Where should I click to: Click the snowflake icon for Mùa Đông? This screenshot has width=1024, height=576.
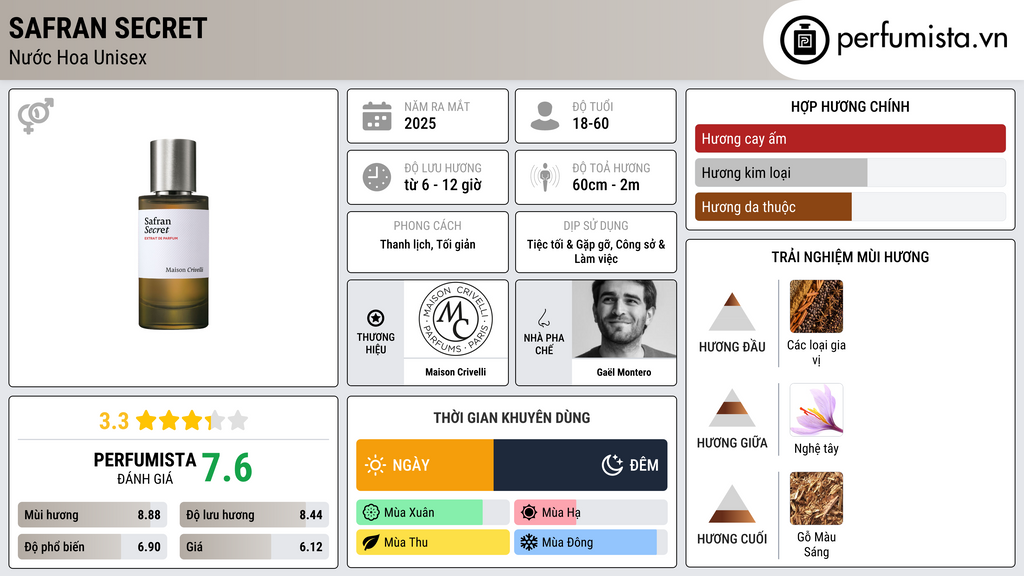(529, 542)
